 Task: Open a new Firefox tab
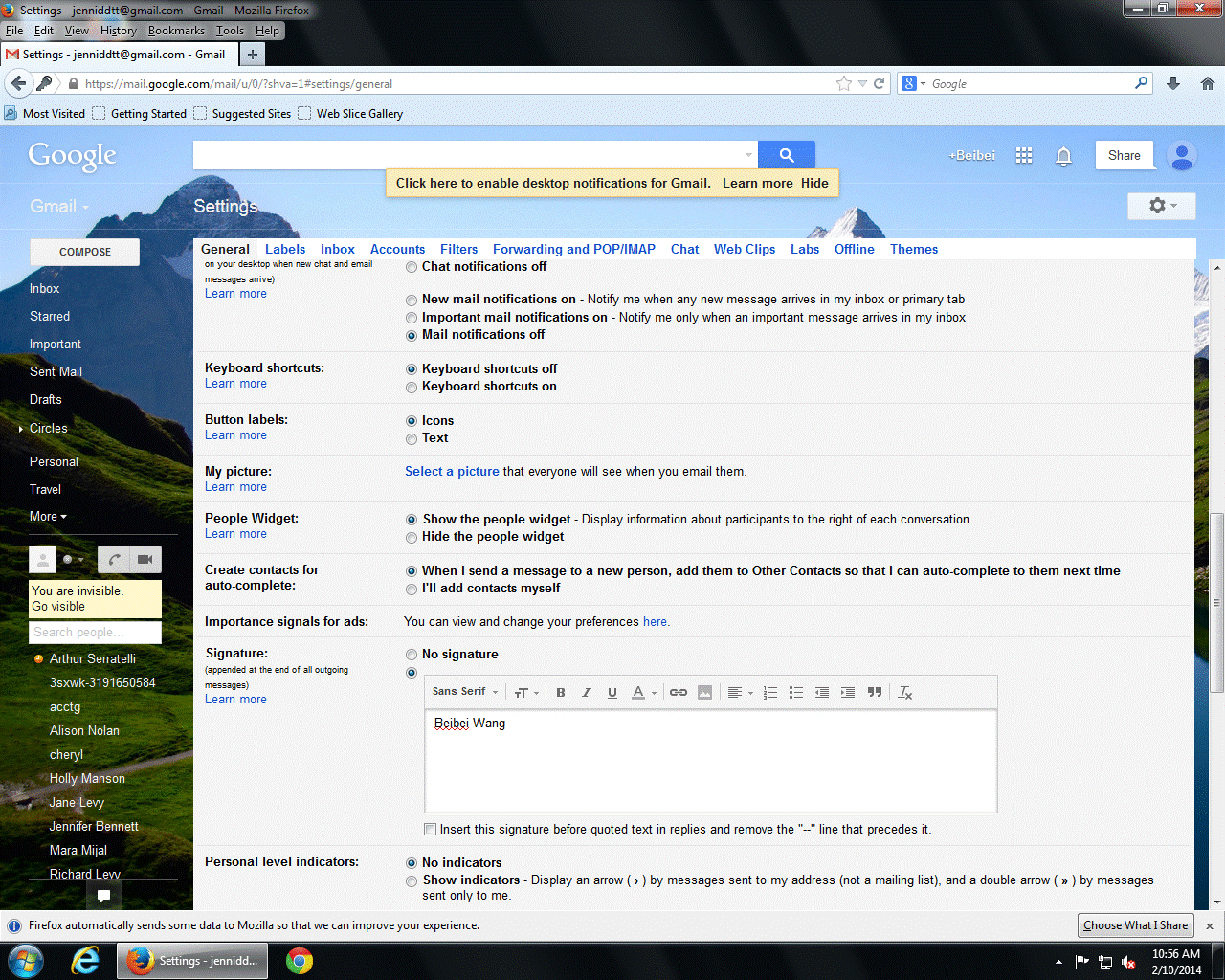(x=253, y=55)
